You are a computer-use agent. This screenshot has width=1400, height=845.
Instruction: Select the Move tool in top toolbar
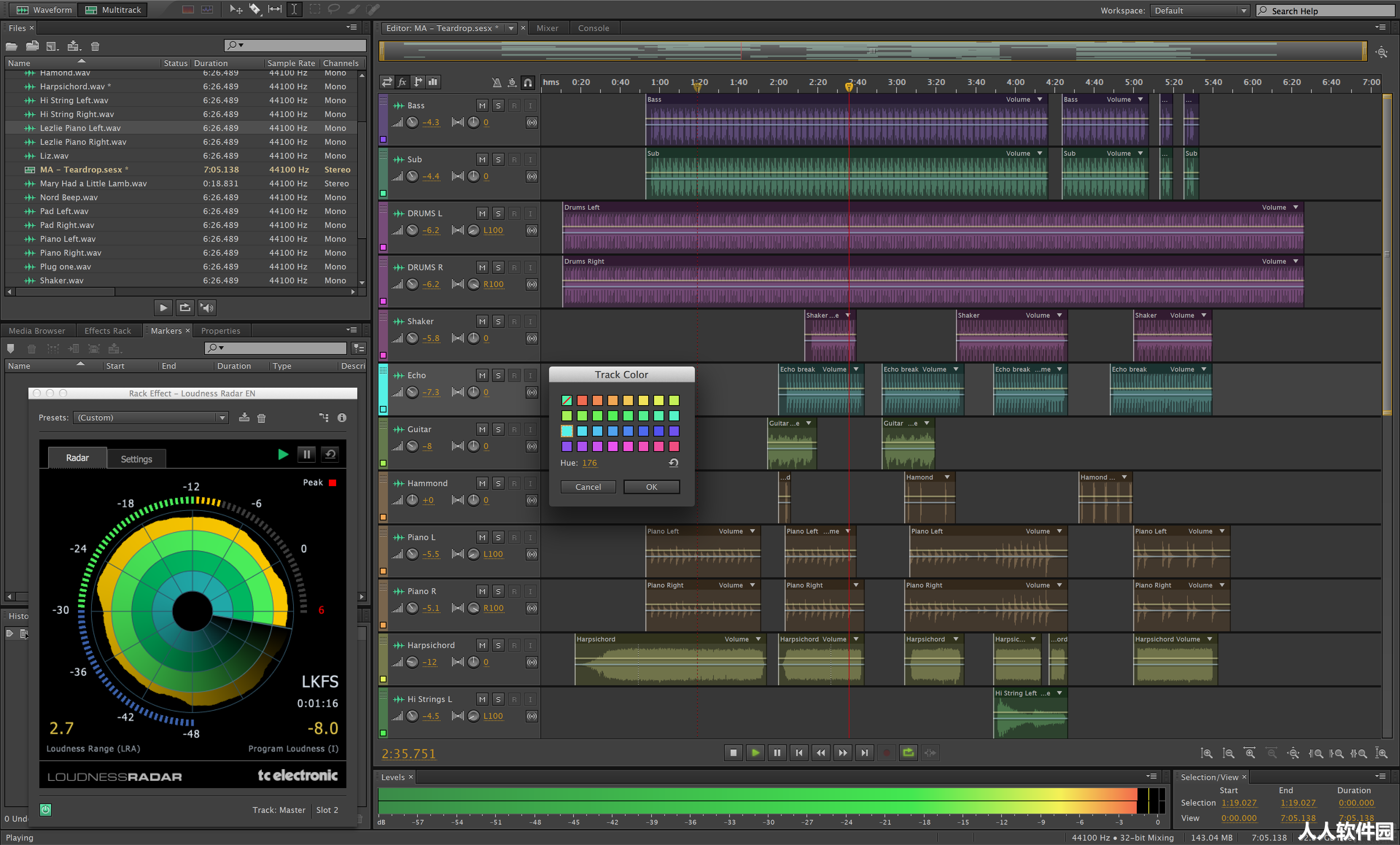click(236, 9)
